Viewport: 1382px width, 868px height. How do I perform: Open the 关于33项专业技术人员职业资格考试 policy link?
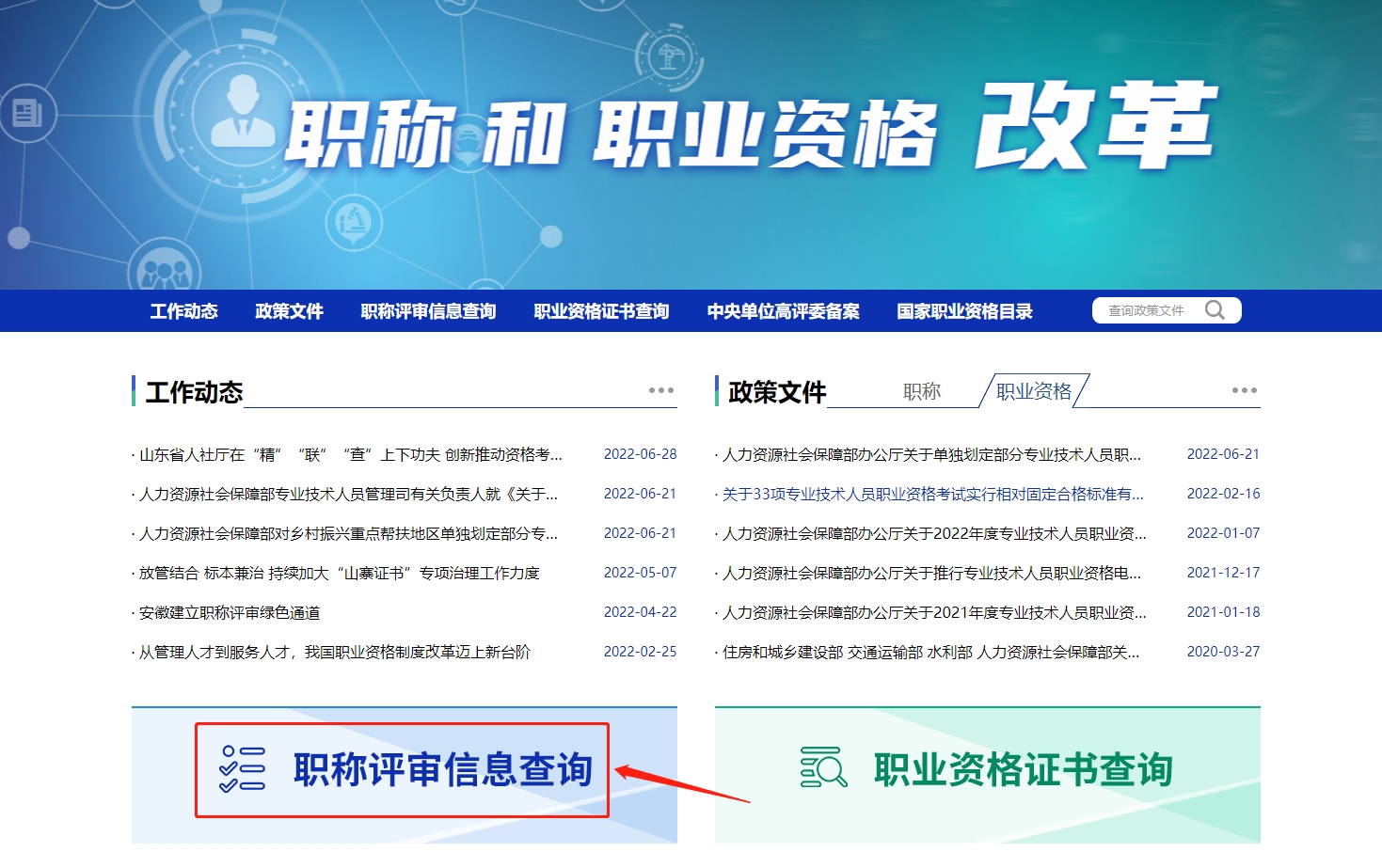tap(932, 494)
